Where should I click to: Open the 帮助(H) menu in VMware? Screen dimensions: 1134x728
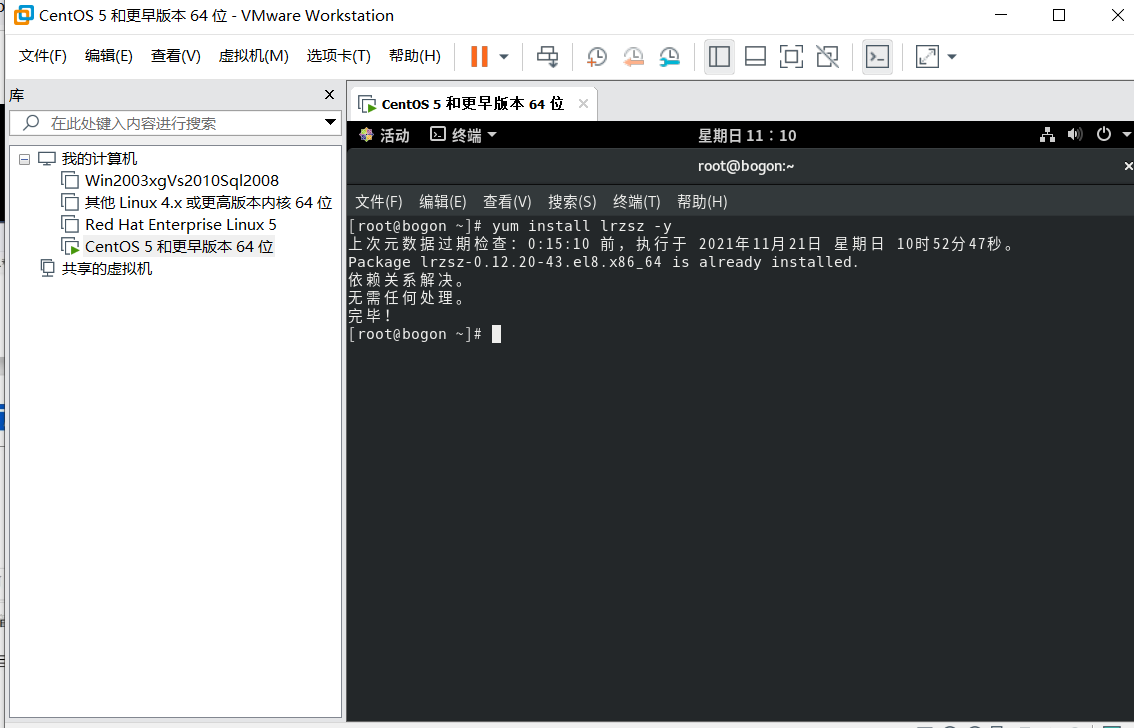tap(414, 56)
